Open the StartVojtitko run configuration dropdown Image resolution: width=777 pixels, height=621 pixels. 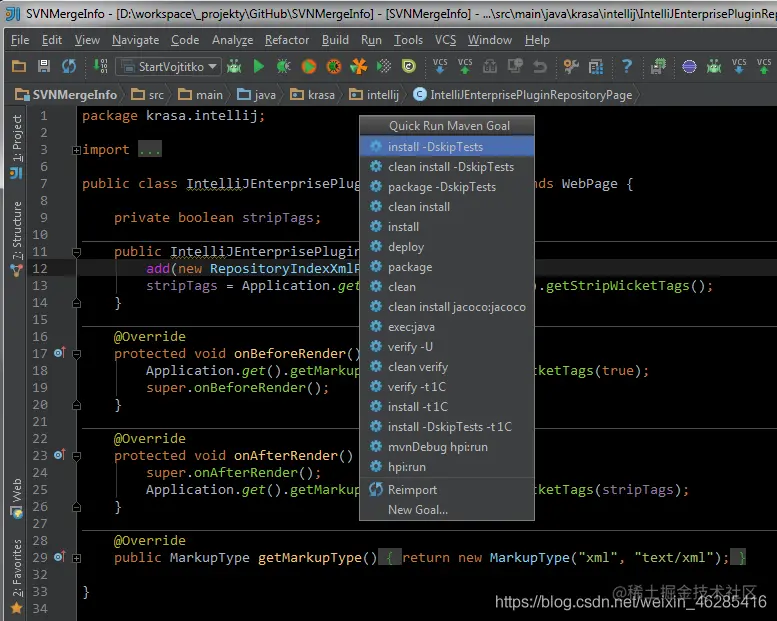click(x=168, y=66)
